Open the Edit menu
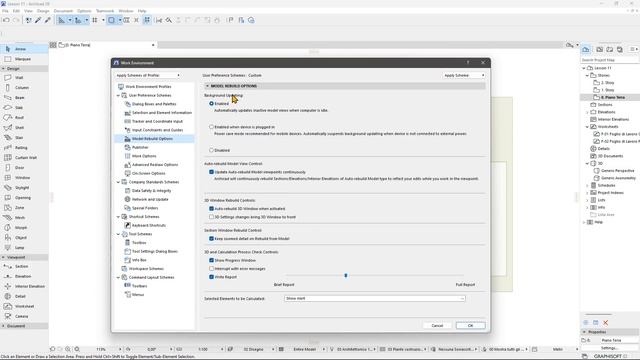 (x=16, y=11)
